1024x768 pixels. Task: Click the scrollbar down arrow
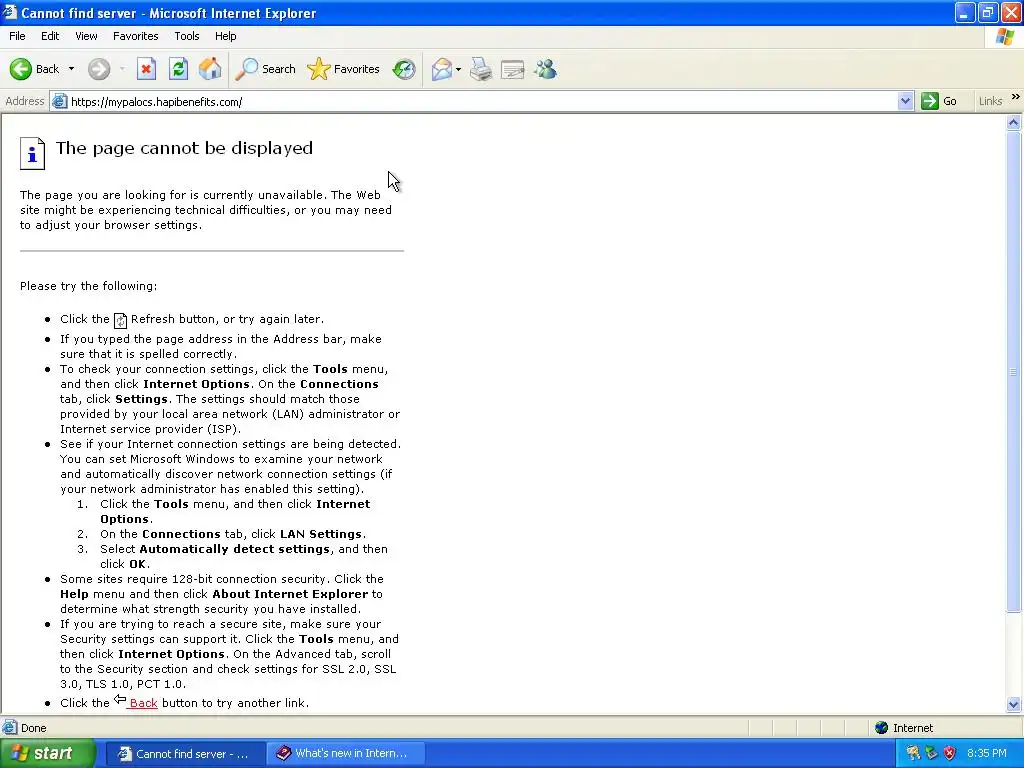coord(1014,704)
